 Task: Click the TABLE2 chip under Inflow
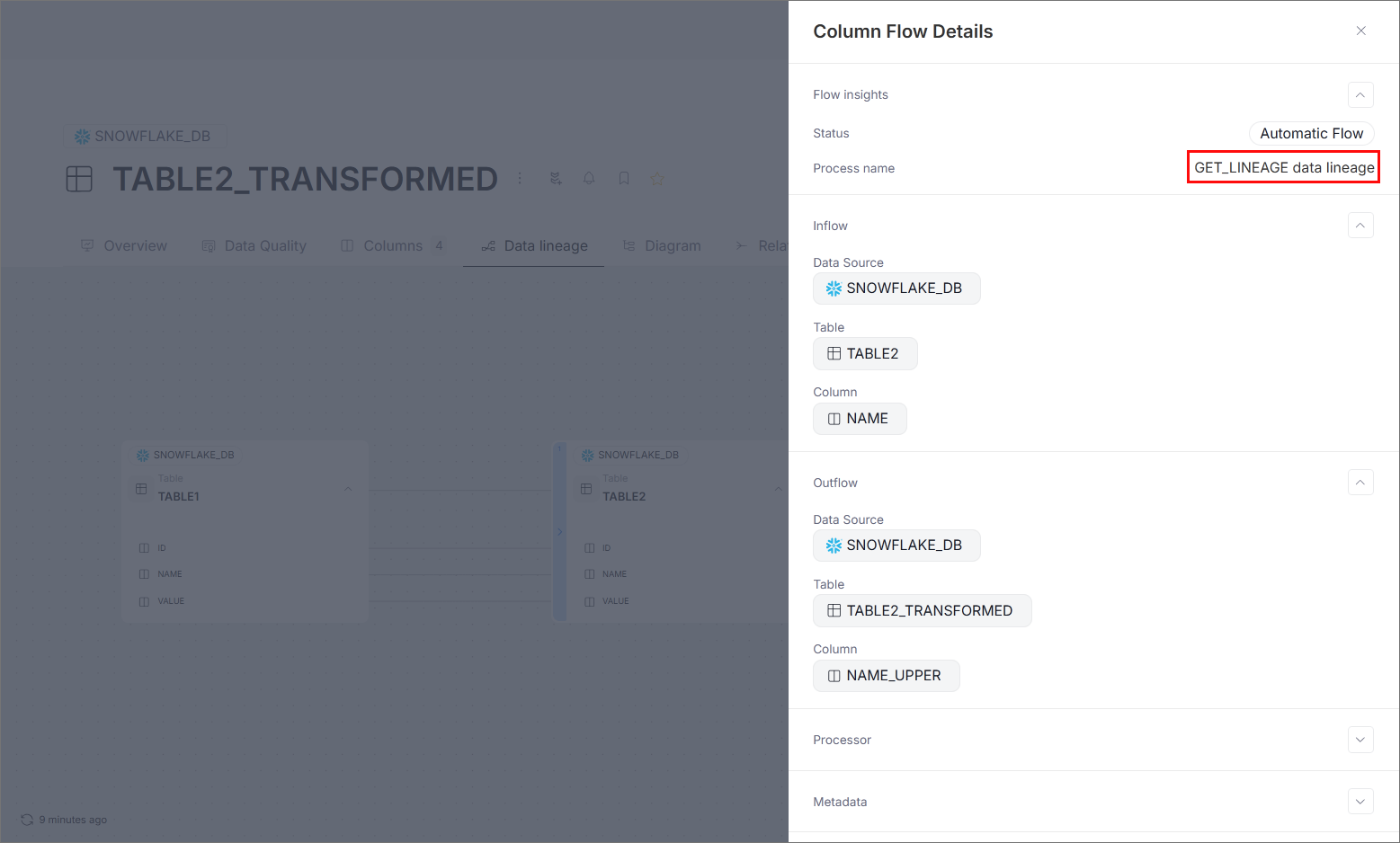pos(865,353)
